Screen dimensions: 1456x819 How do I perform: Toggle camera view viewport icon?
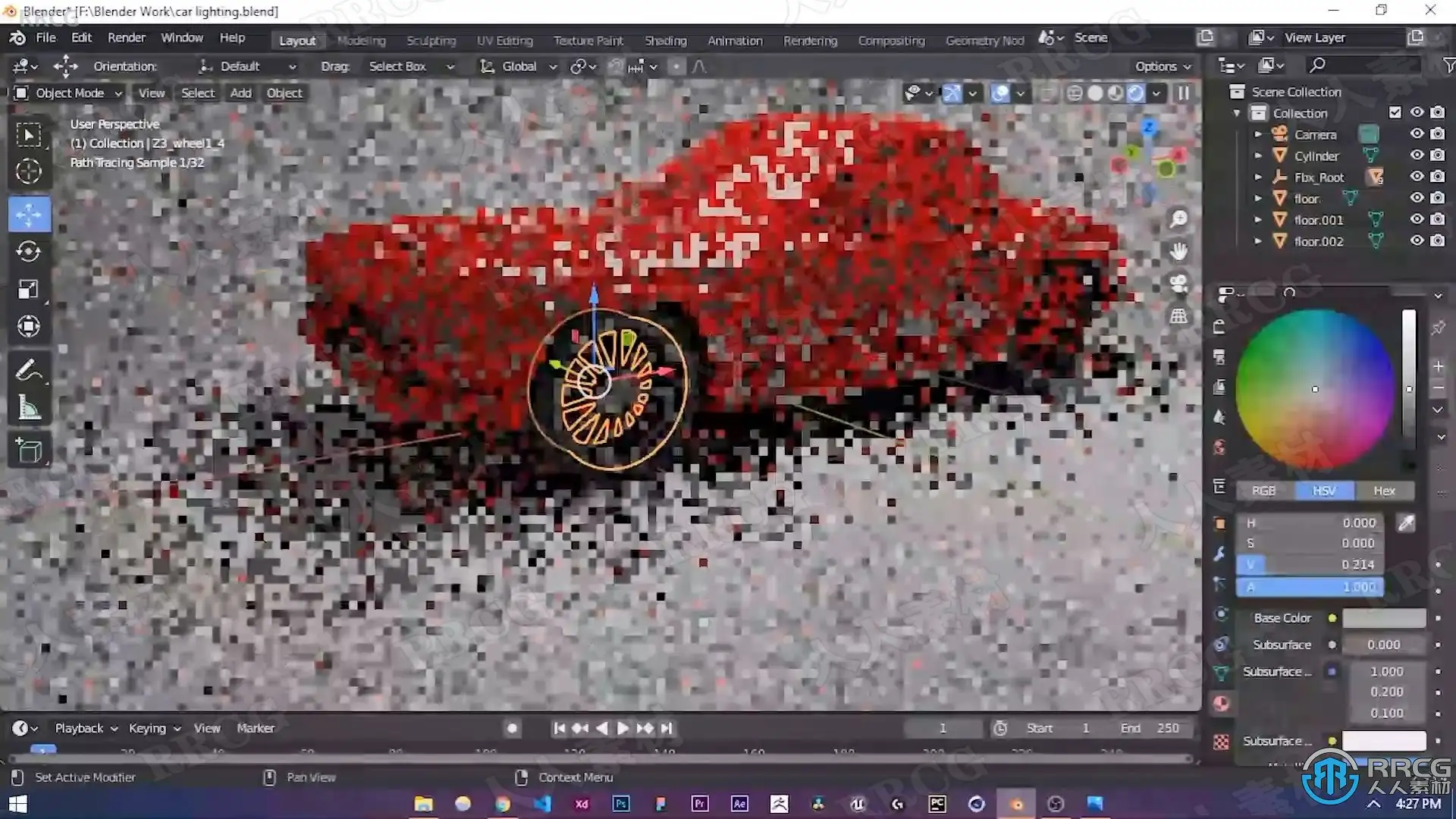1178,284
